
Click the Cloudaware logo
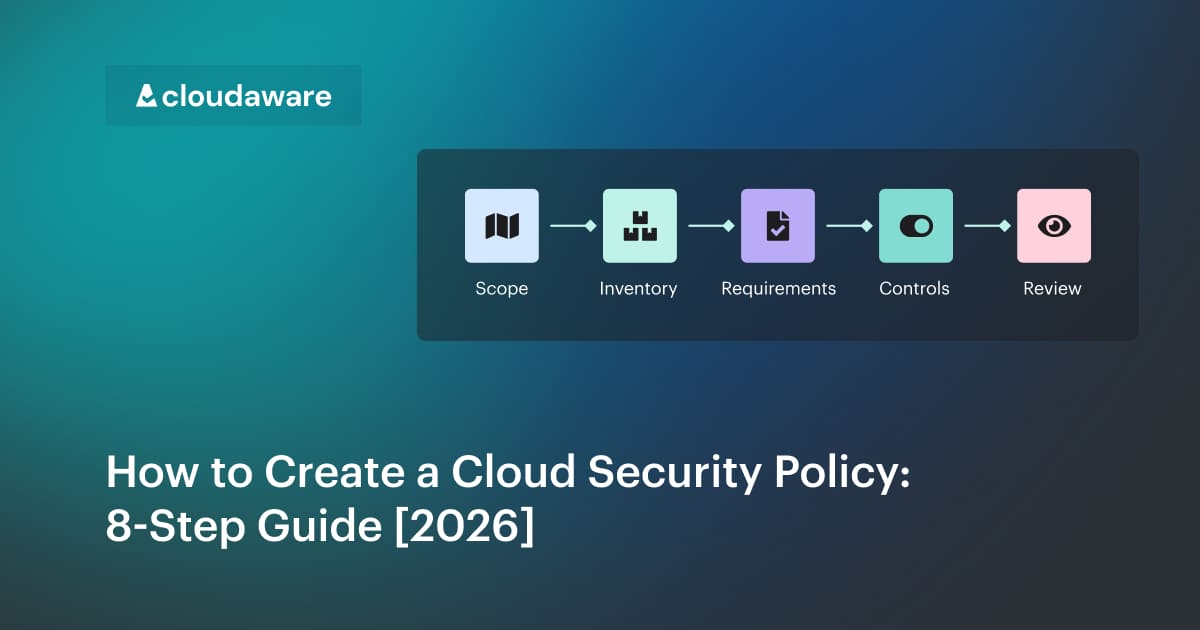[x=233, y=96]
